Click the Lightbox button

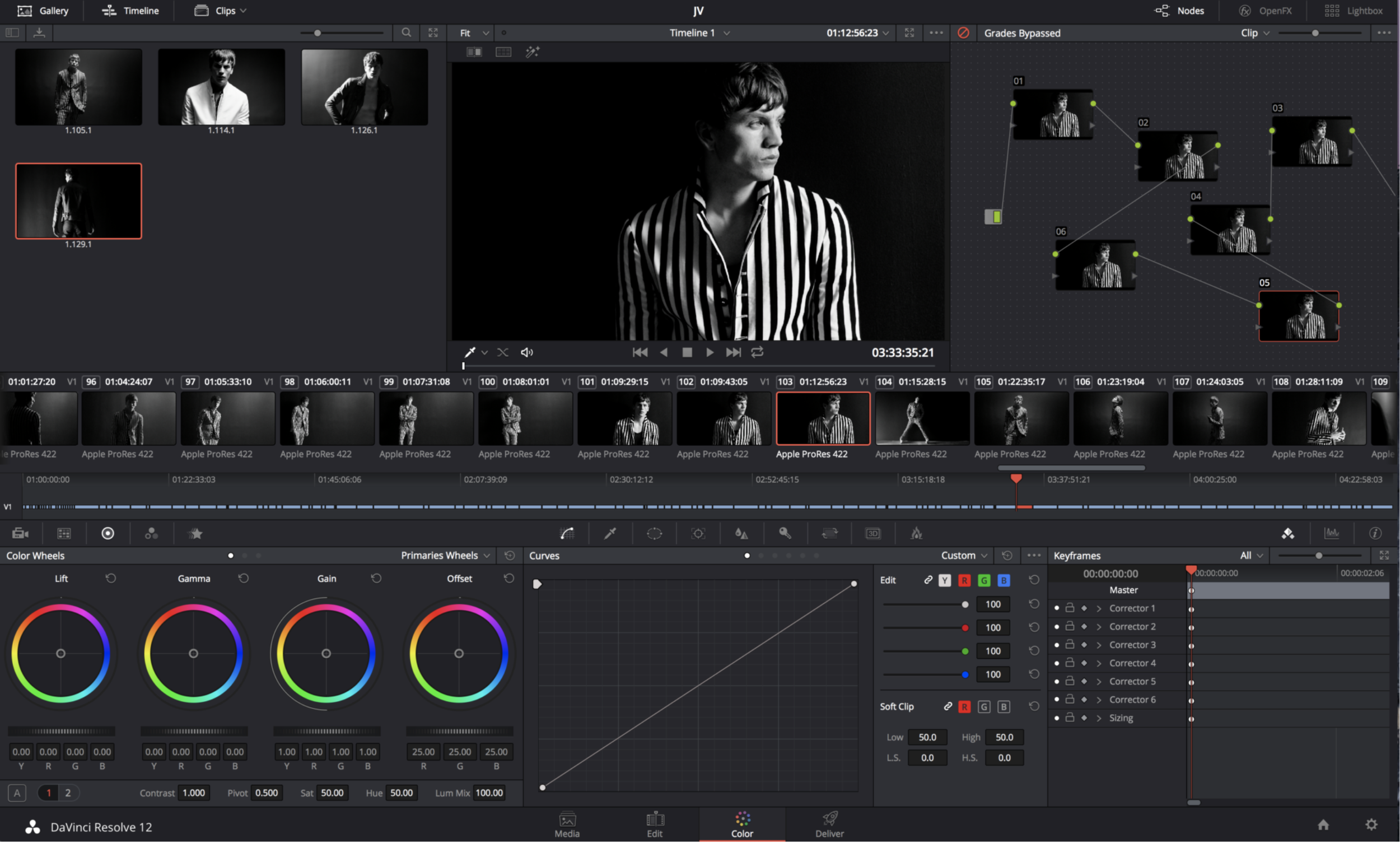coord(1356,11)
